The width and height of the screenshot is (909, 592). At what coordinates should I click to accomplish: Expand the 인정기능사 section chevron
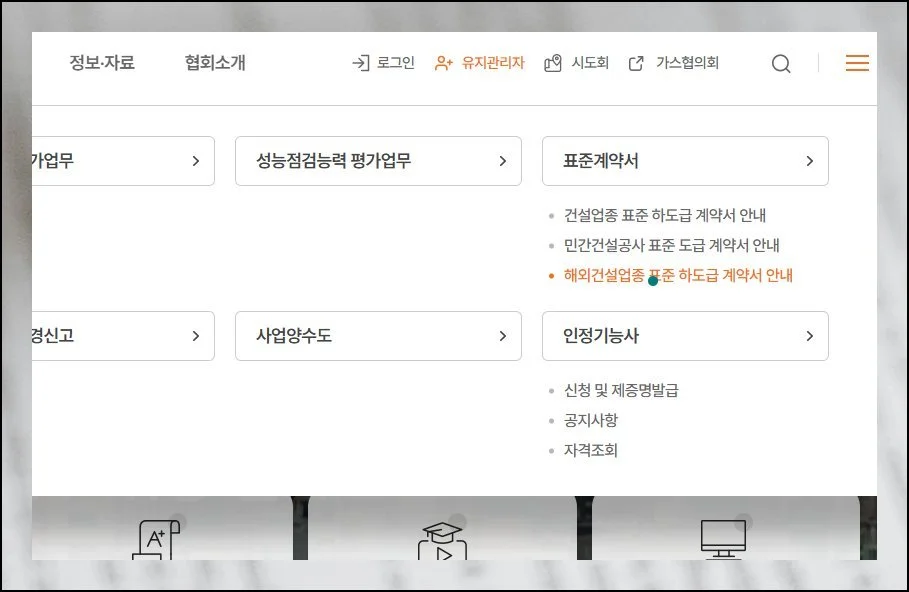pyautogui.click(x=810, y=336)
